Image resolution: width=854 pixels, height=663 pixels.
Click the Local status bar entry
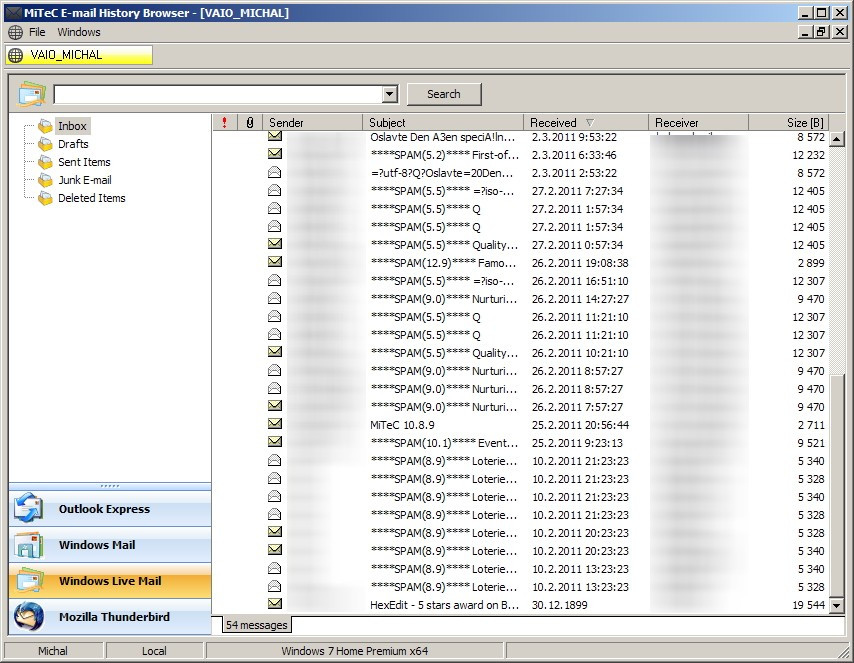pyautogui.click(x=154, y=651)
